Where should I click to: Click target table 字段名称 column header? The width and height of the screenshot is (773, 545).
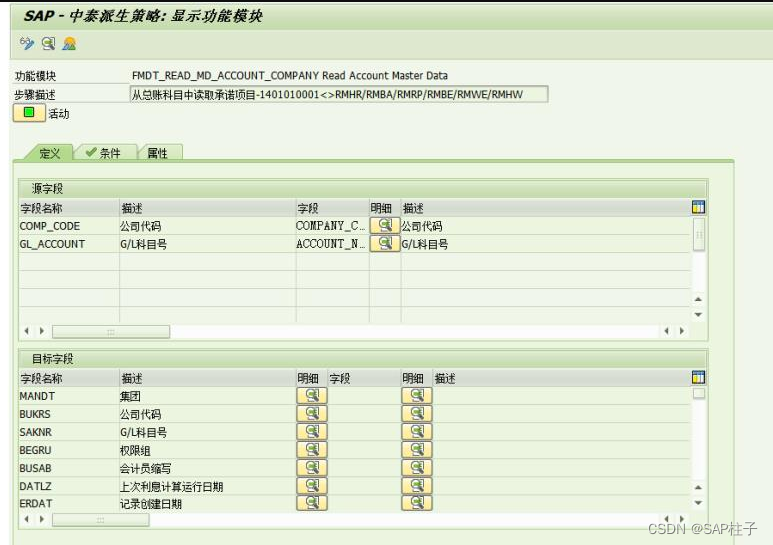pos(69,378)
